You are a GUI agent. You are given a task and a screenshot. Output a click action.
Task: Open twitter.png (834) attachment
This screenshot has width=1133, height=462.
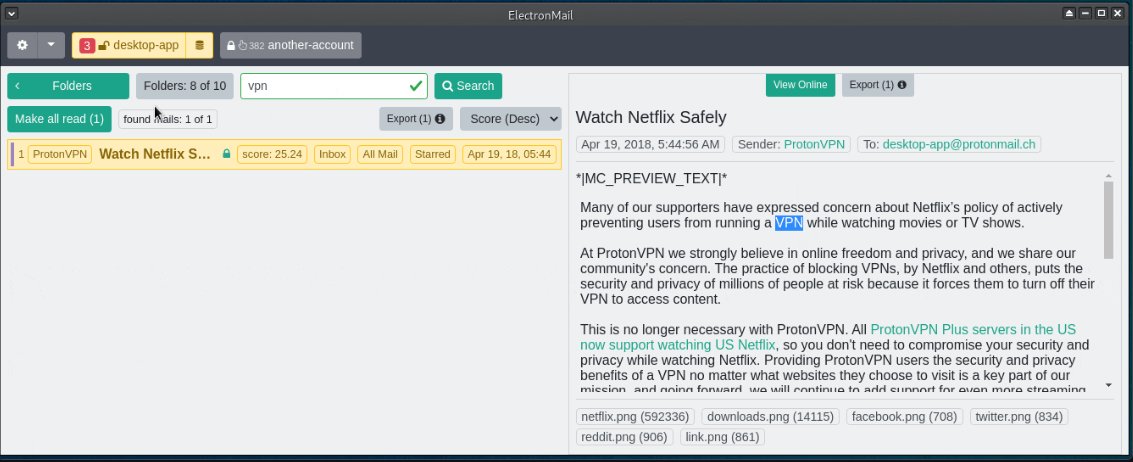(1019, 416)
